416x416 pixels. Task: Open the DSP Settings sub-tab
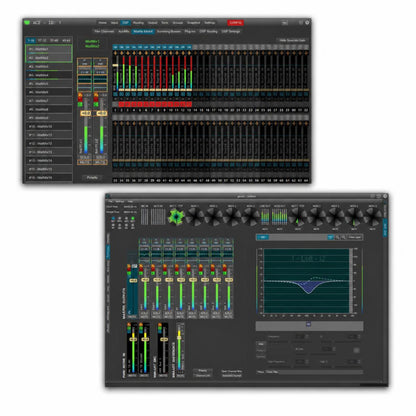point(230,31)
